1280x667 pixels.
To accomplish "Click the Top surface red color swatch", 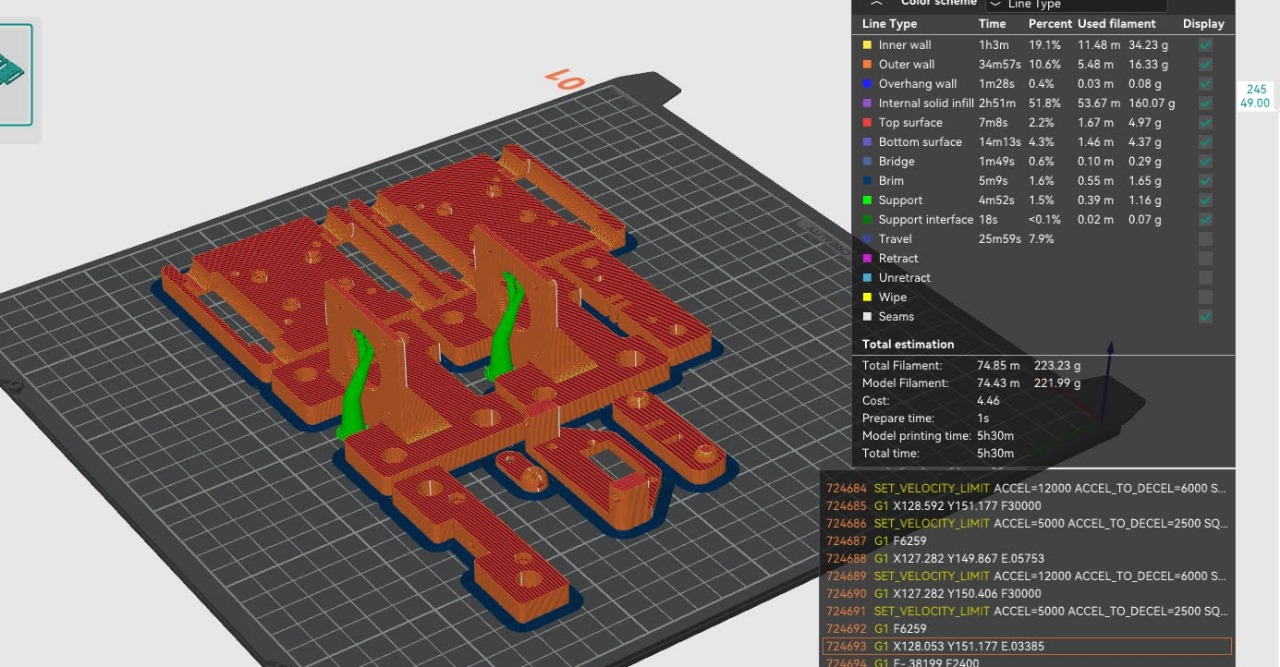I will click(867, 123).
